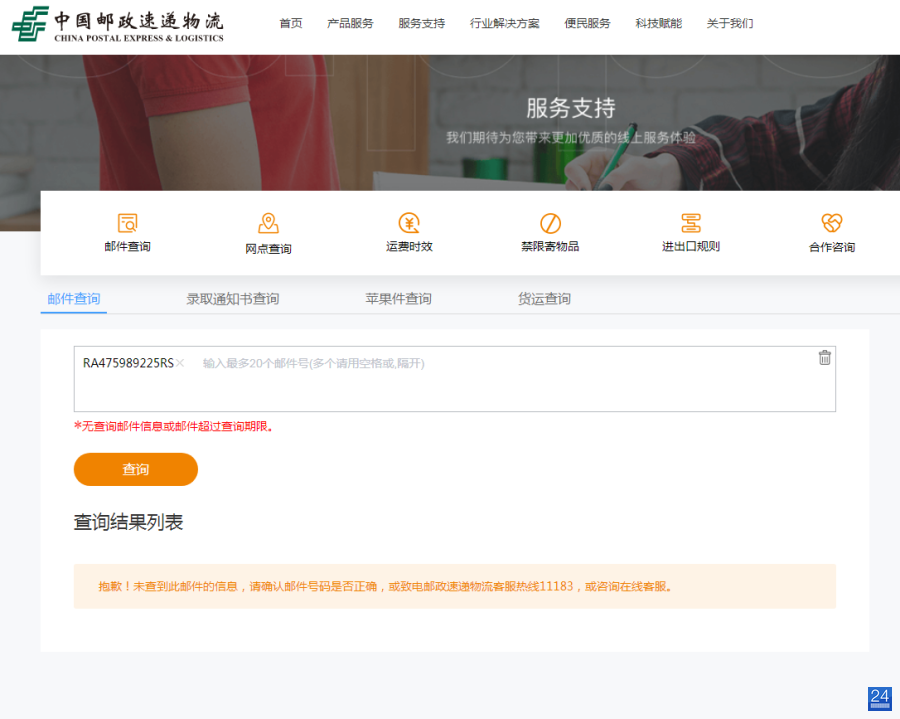Switch to the 苹果件查询 tab
The width and height of the screenshot is (900, 719).
click(x=398, y=299)
